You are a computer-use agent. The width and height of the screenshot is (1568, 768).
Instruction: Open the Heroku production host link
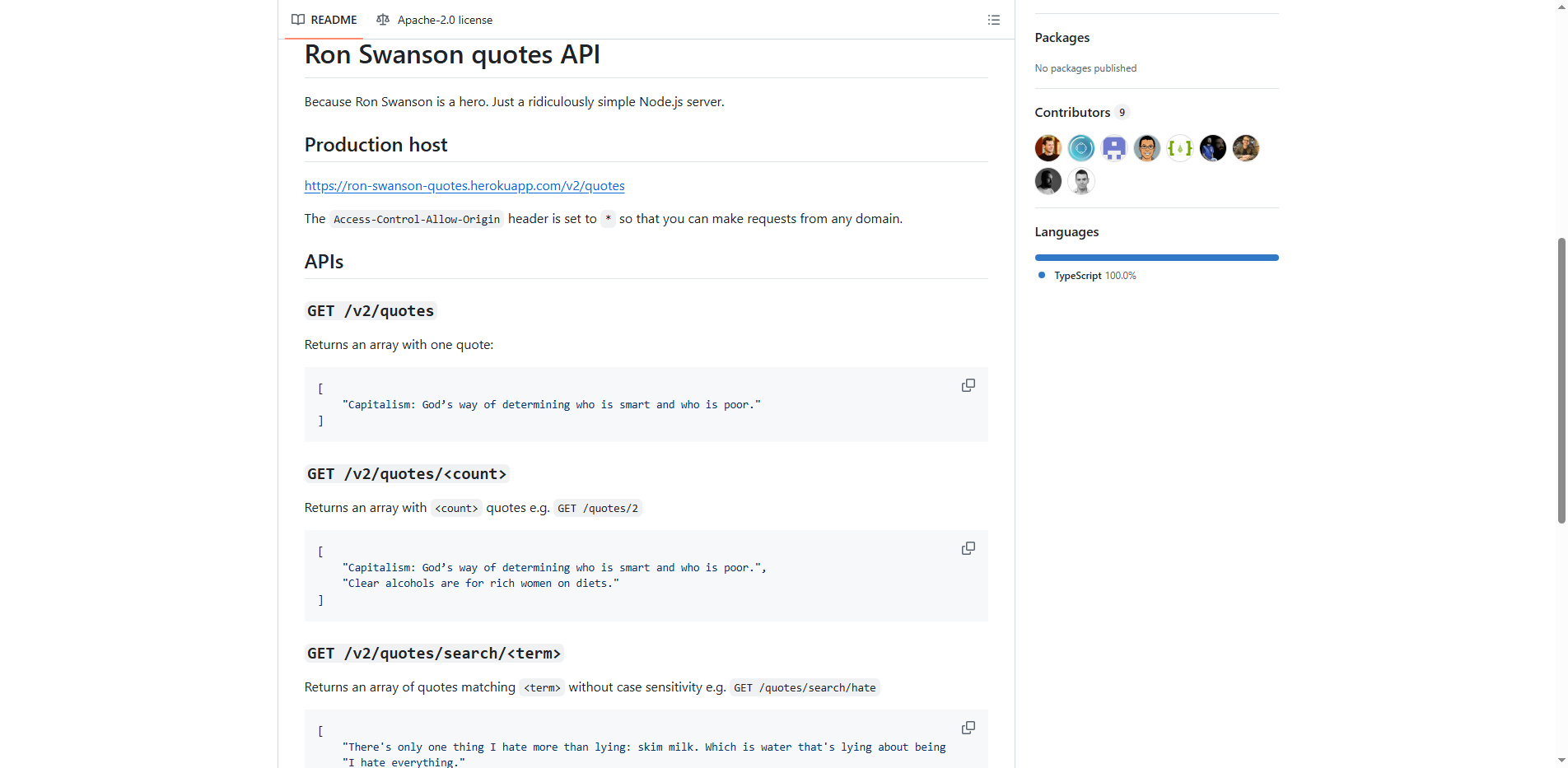(x=464, y=186)
